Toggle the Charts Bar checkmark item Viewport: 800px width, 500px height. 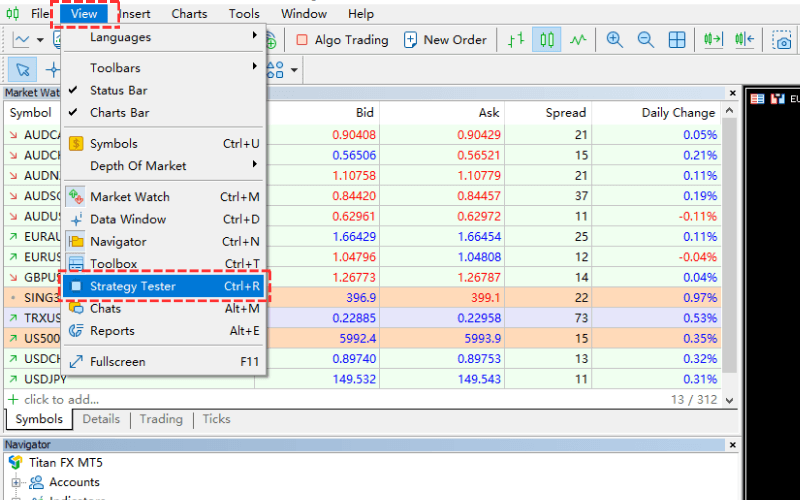coord(119,112)
